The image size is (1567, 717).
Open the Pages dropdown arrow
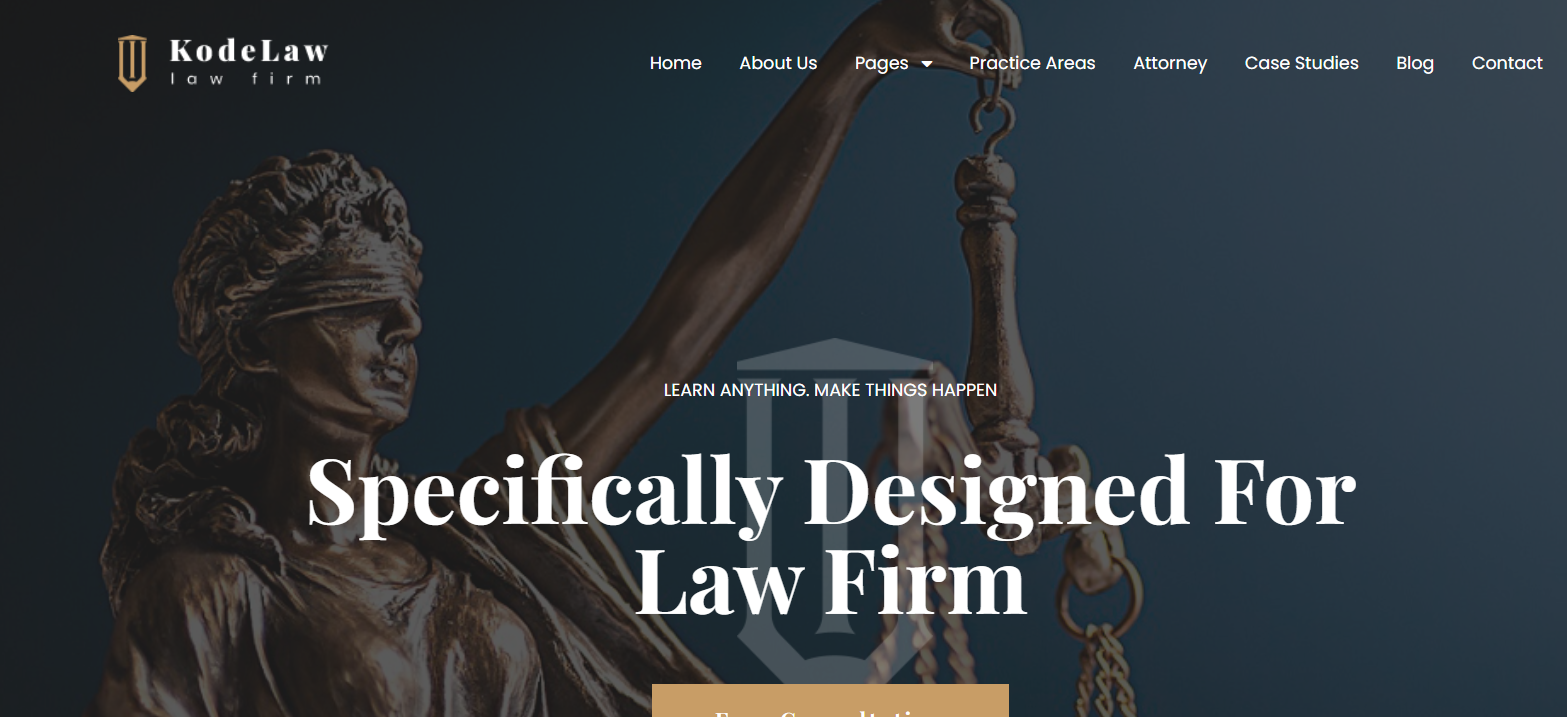(x=927, y=64)
